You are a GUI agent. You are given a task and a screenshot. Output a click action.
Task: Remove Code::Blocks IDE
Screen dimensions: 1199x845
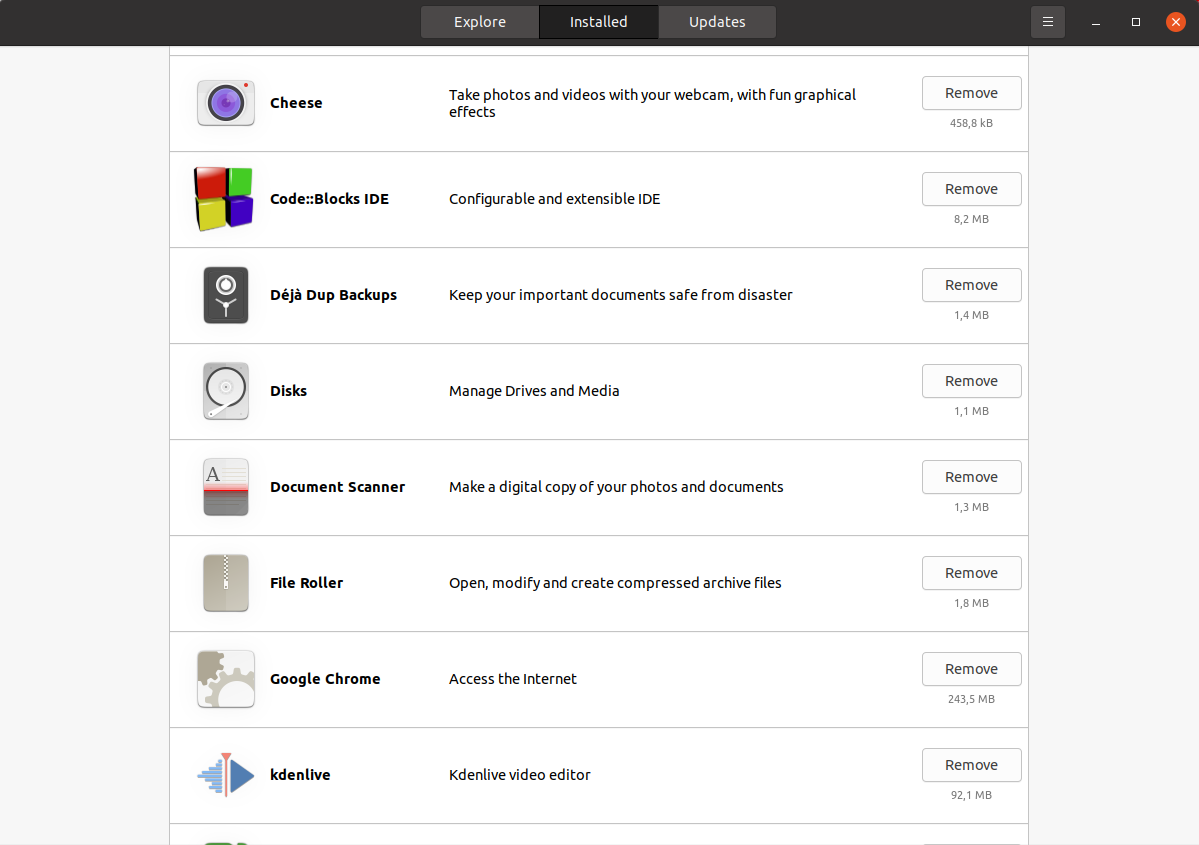click(x=971, y=189)
